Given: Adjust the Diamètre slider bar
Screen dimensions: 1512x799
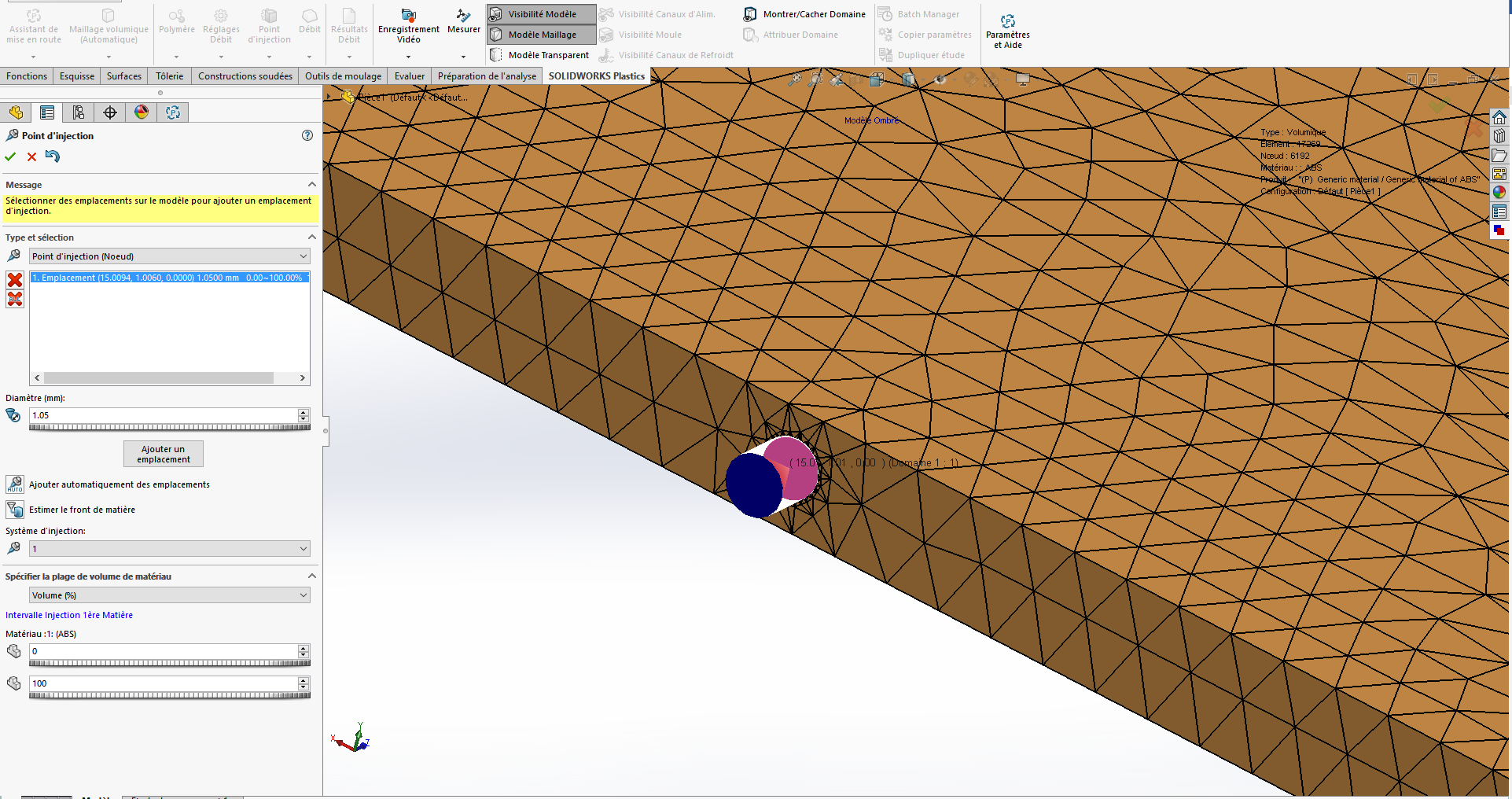Looking at the screenshot, I should coord(170,428).
